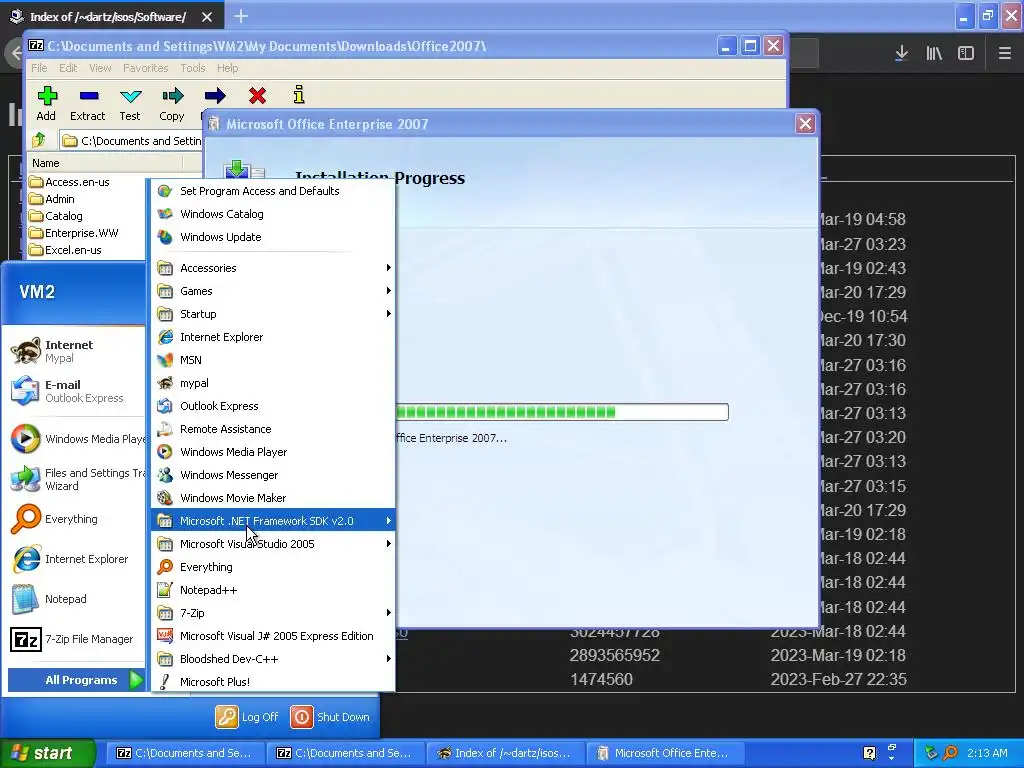
Task: Open Windows Catalog from programs menu
Action: [x=221, y=214]
